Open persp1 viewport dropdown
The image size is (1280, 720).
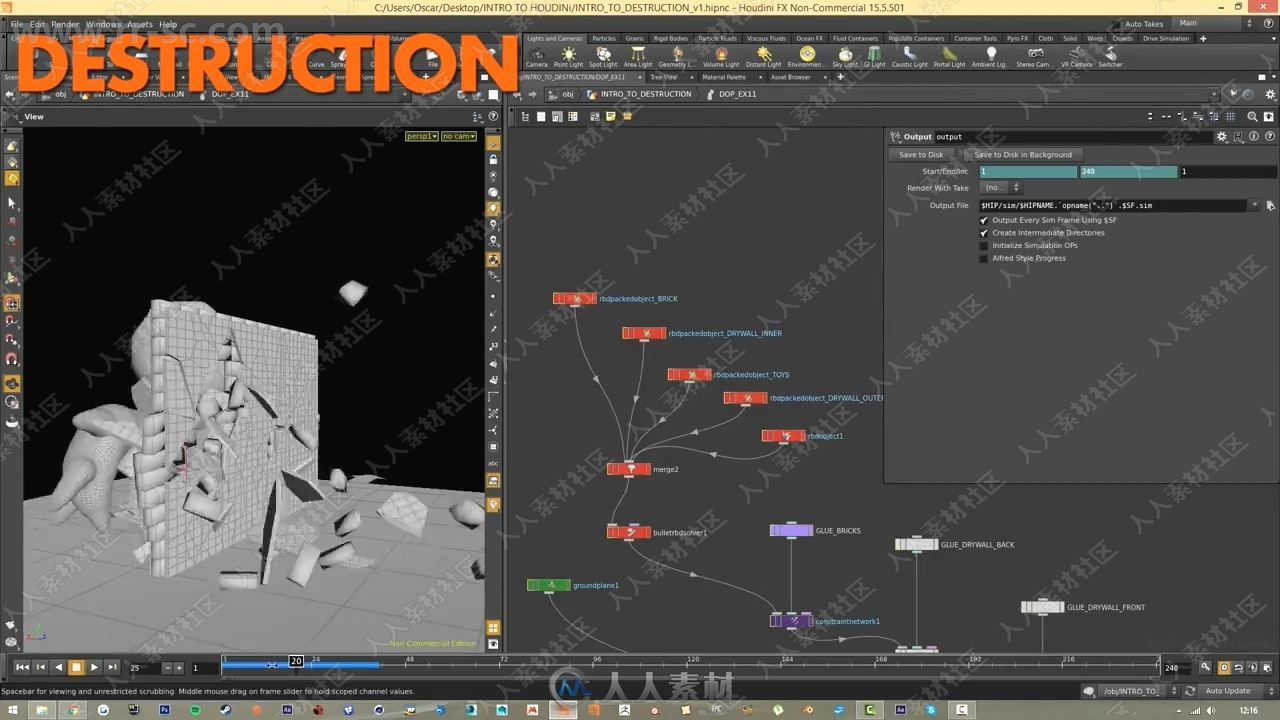click(422, 136)
